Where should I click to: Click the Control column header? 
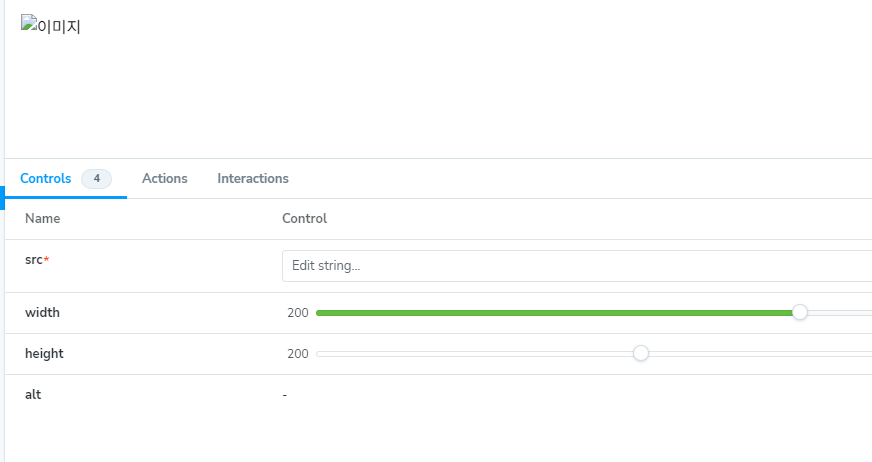point(304,218)
